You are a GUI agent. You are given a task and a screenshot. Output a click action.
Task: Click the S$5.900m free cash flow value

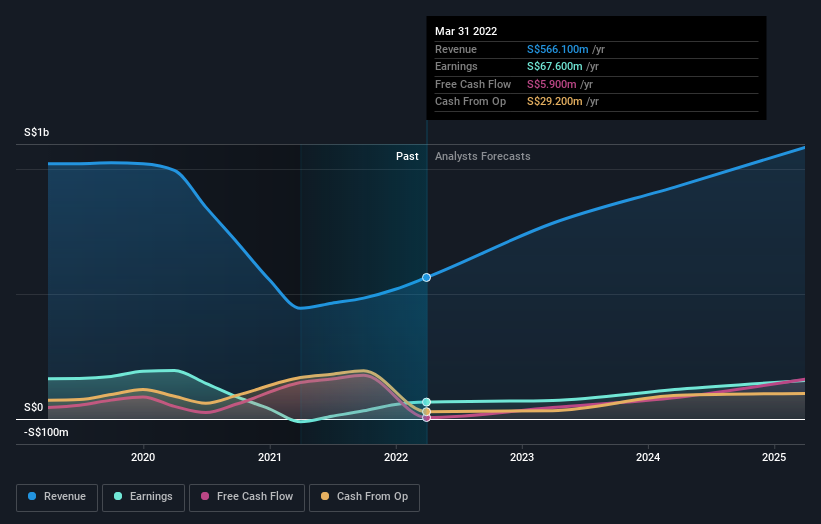551,84
